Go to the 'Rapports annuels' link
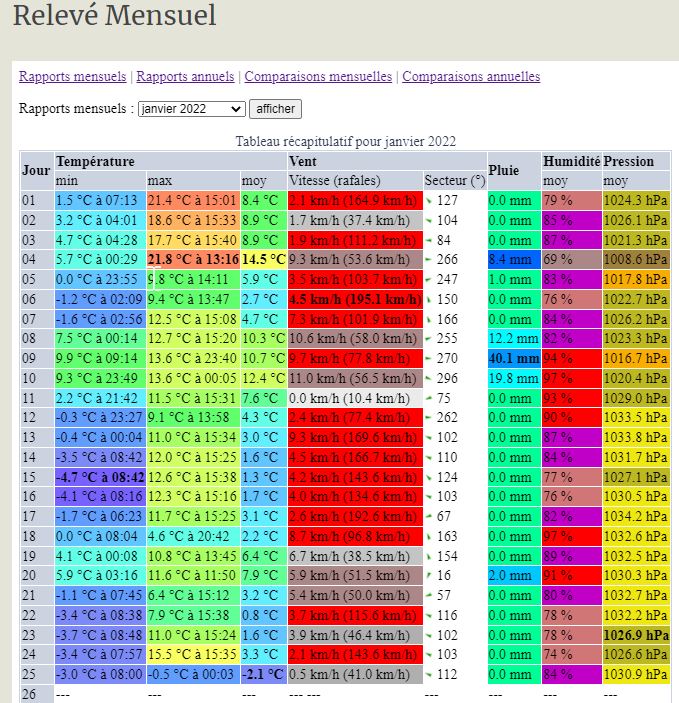The image size is (679, 703). pyautogui.click(x=185, y=77)
